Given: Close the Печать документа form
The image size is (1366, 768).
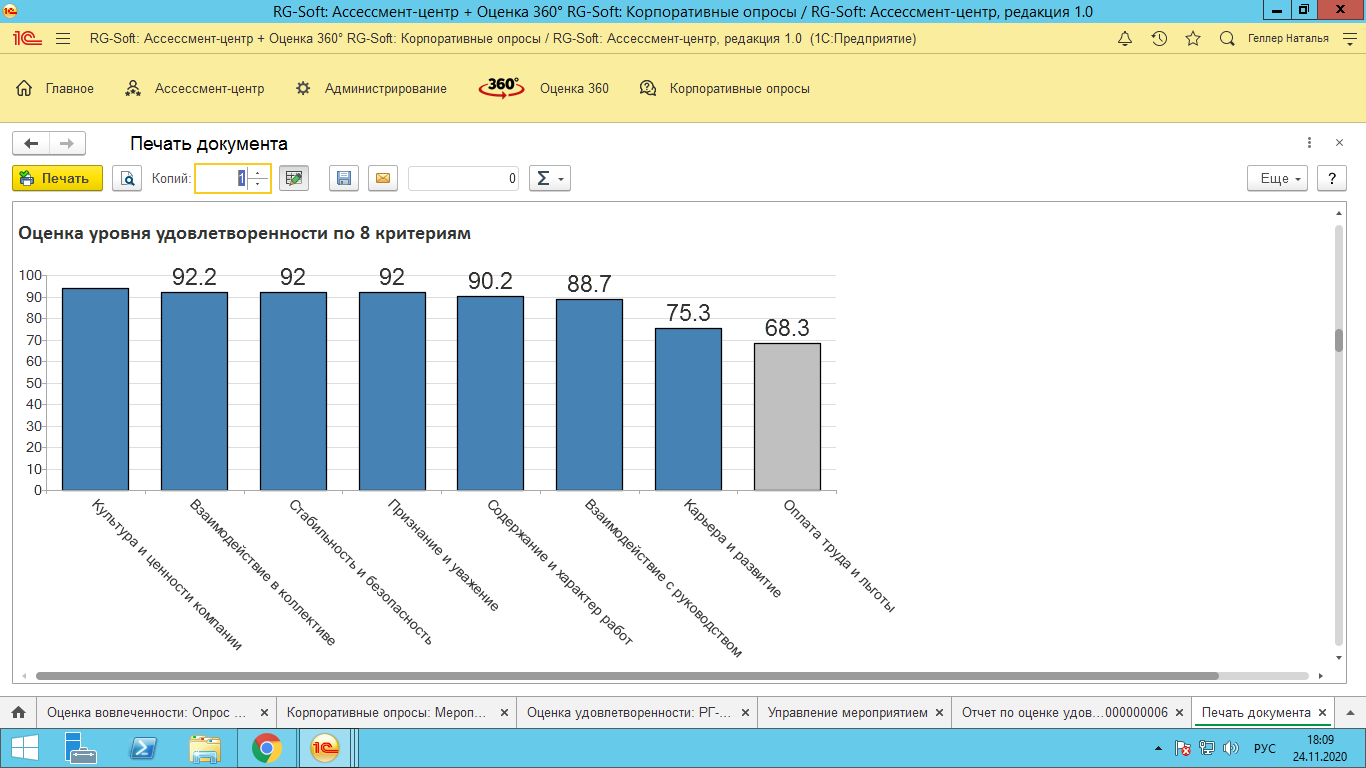Looking at the screenshot, I should coord(1339,143).
